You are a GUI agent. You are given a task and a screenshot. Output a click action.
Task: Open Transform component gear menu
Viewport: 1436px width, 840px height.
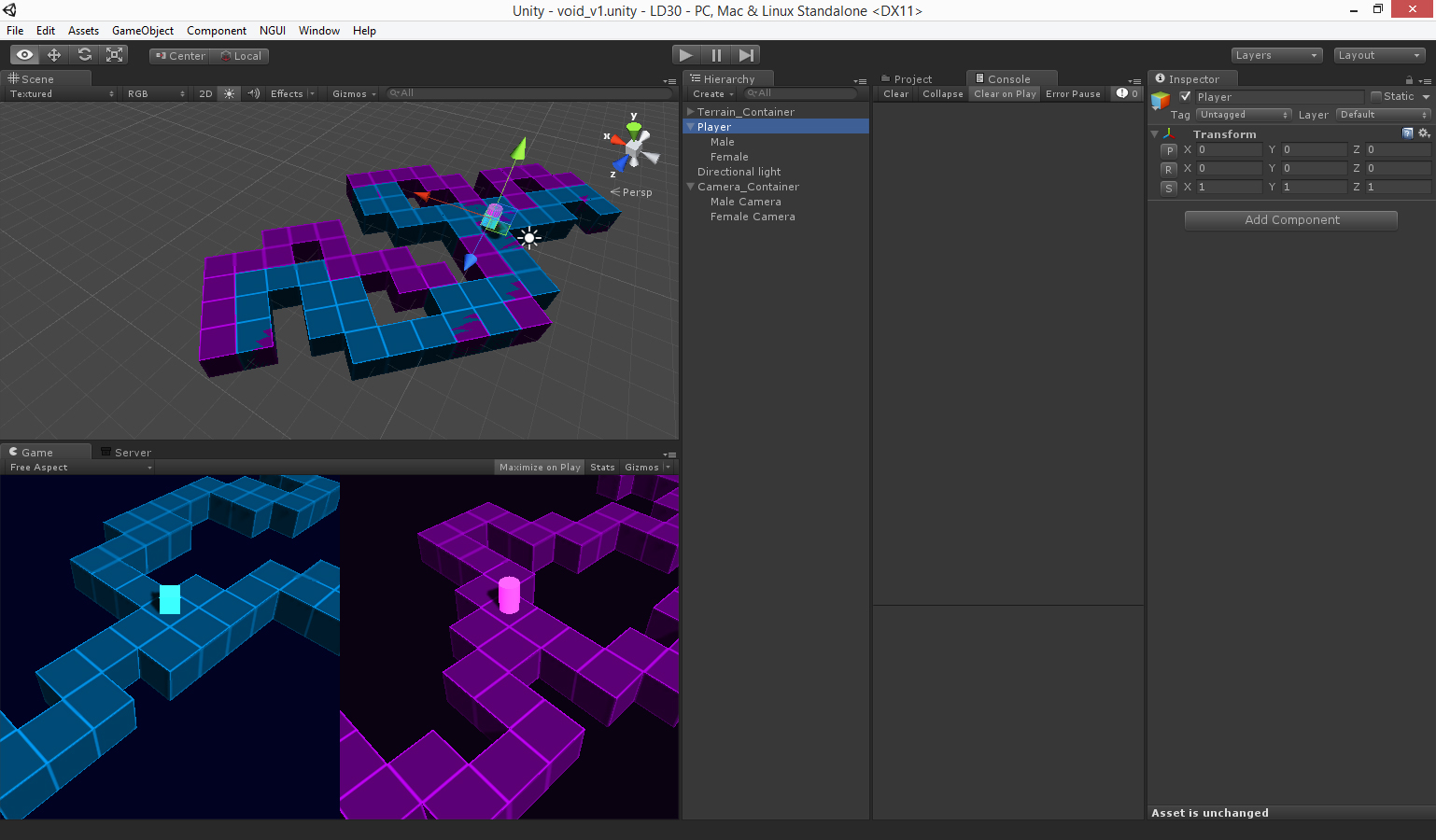[x=1424, y=133]
